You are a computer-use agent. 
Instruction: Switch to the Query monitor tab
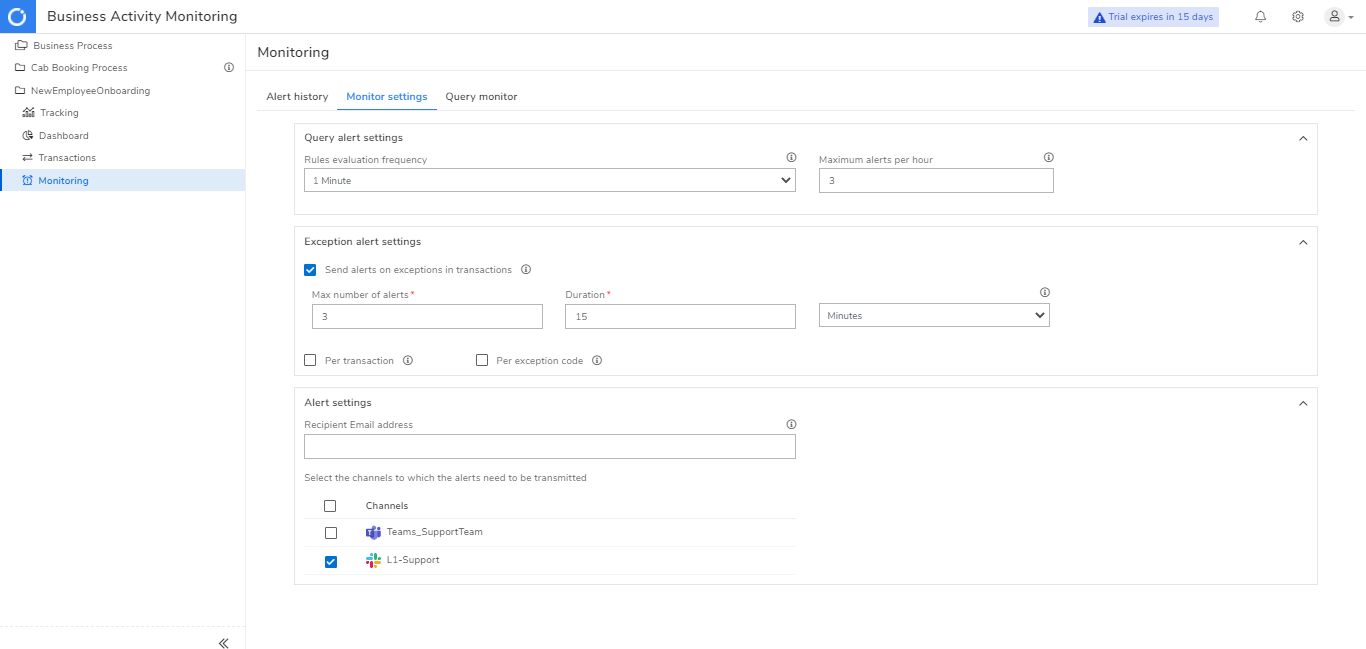481,97
